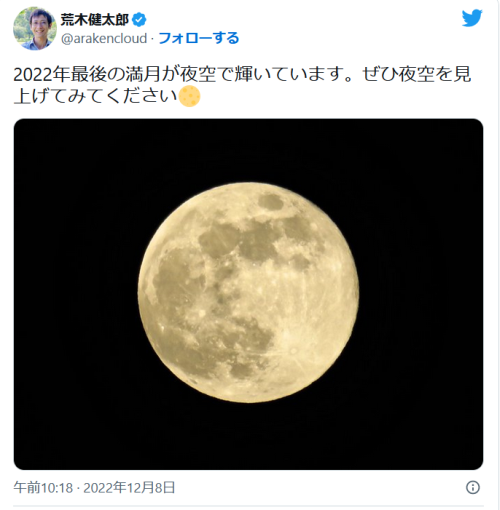Screen dimensions: 500x510
Task: Click the blue verified checkmark badge
Action: (139, 20)
